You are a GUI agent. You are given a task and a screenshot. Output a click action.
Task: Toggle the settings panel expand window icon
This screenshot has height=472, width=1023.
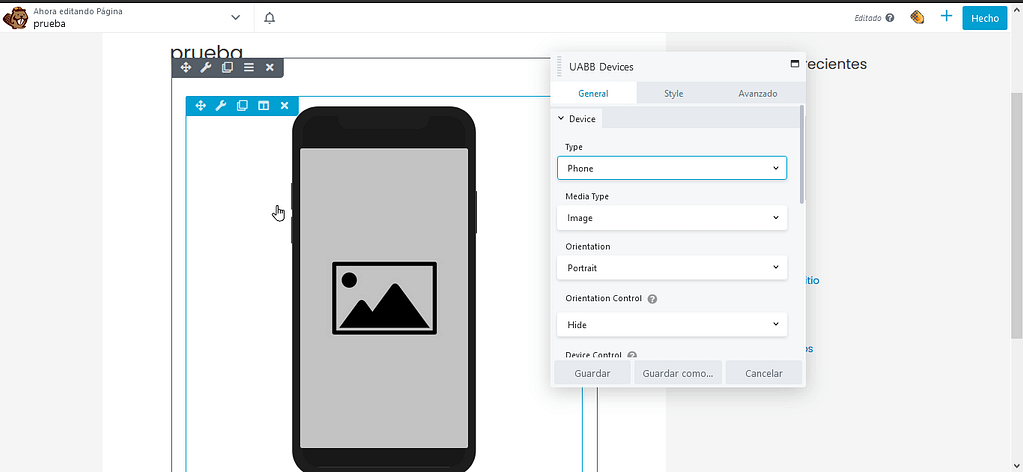795,64
